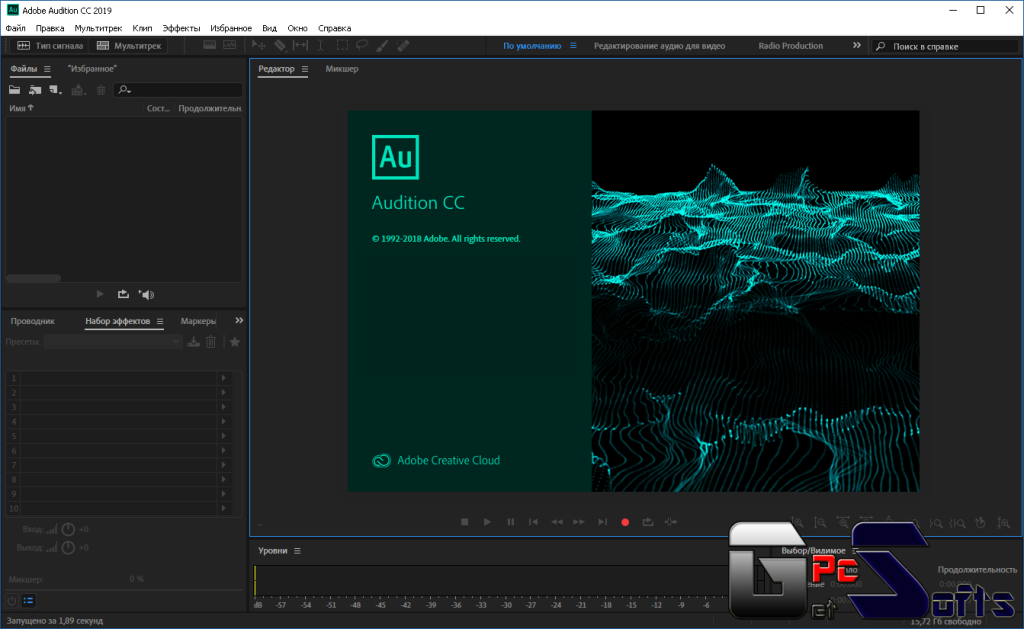Select the Paintbrush Selection tool
The width and height of the screenshot is (1024, 629).
(382, 46)
